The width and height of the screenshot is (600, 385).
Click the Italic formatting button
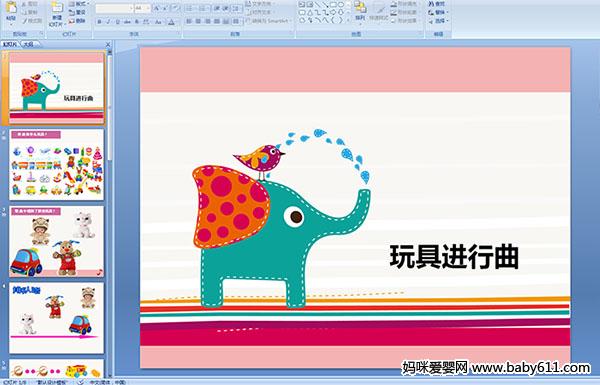click(108, 22)
